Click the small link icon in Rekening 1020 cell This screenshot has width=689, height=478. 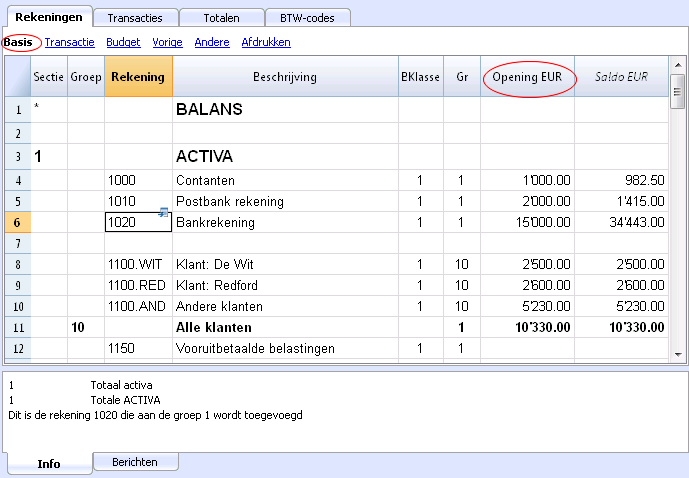[x=163, y=213]
